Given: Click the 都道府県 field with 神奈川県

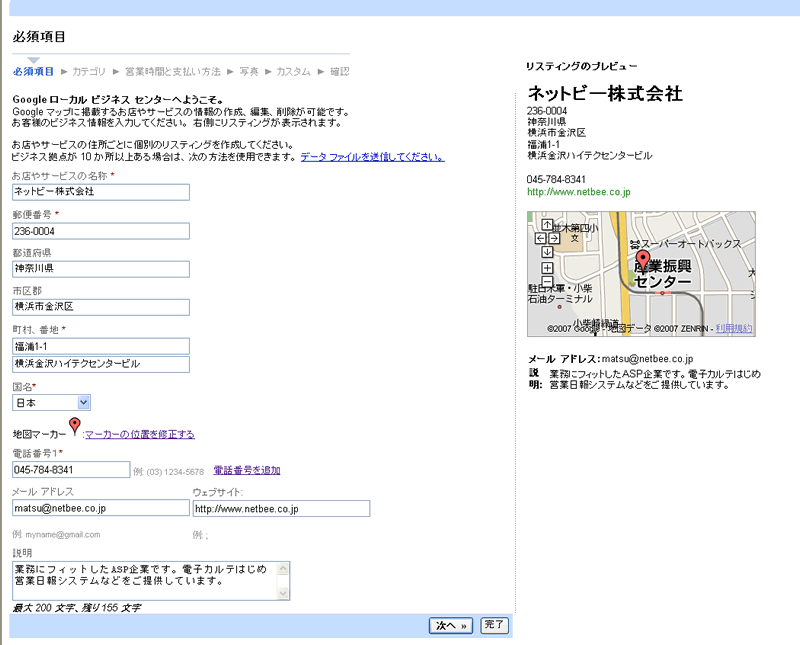Looking at the screenshot, I should coord(101,269).
